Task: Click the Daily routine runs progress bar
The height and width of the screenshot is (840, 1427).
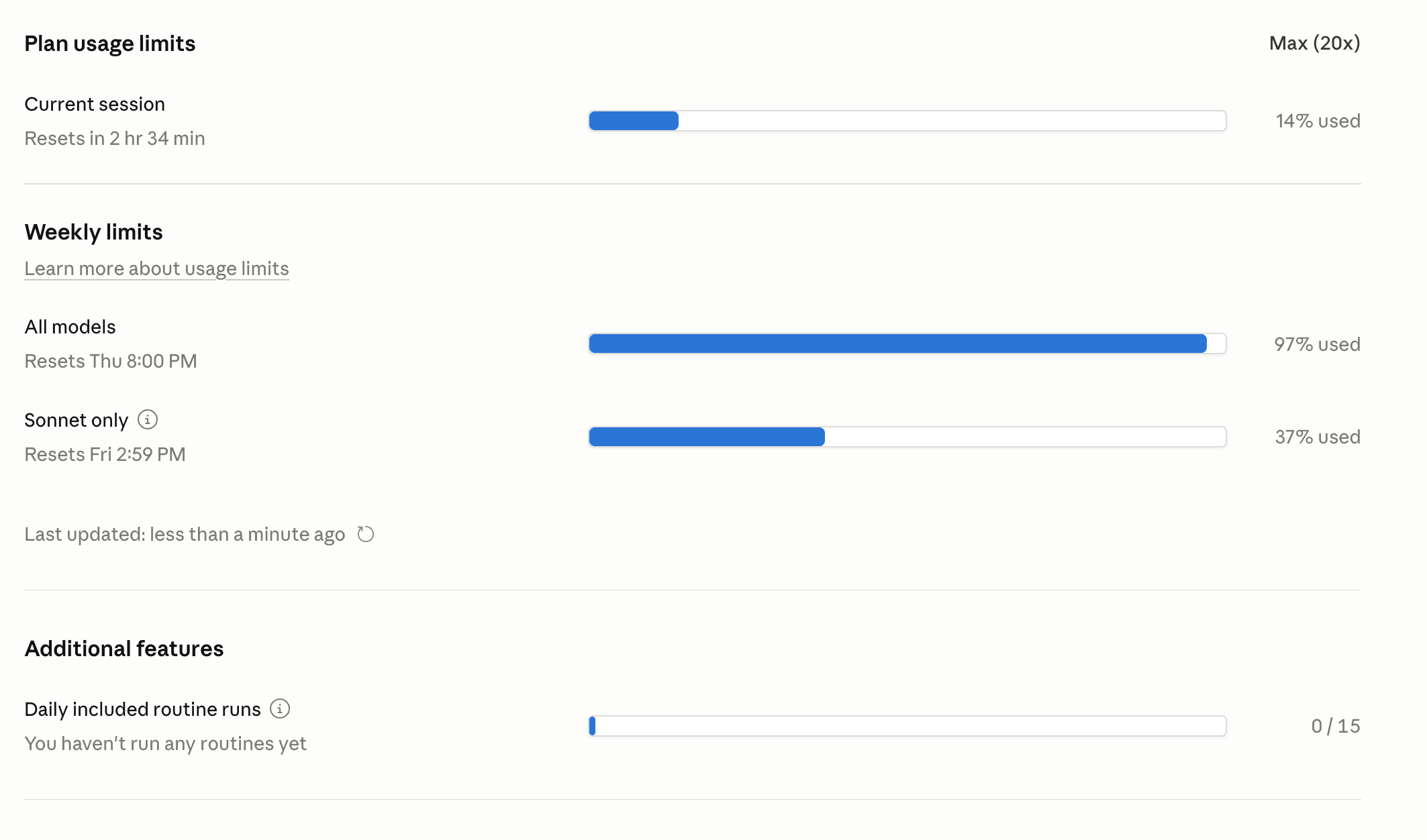Action: [x=907, y=726]
